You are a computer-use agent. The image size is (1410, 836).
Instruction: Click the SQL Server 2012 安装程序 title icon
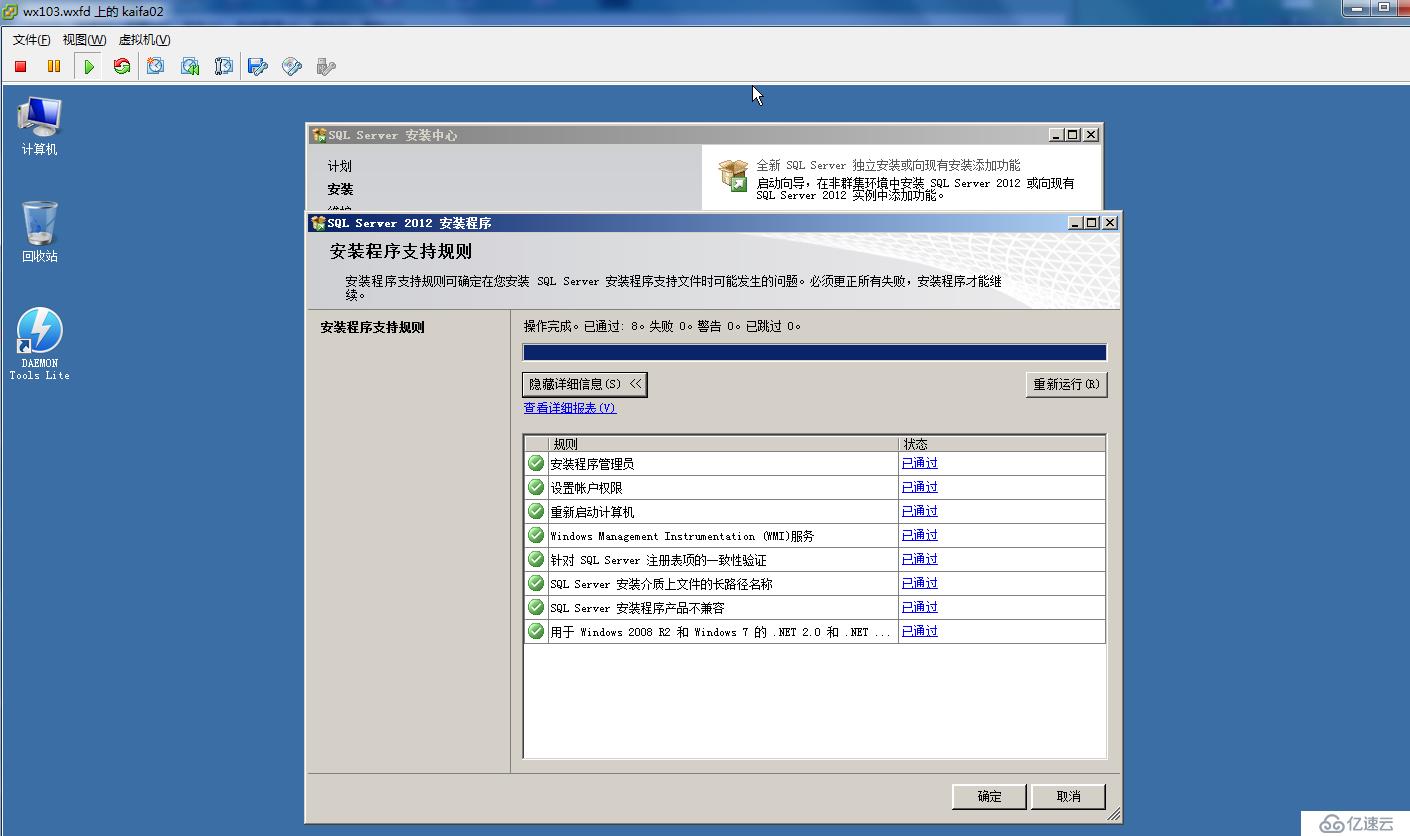[x=319, y=223]
